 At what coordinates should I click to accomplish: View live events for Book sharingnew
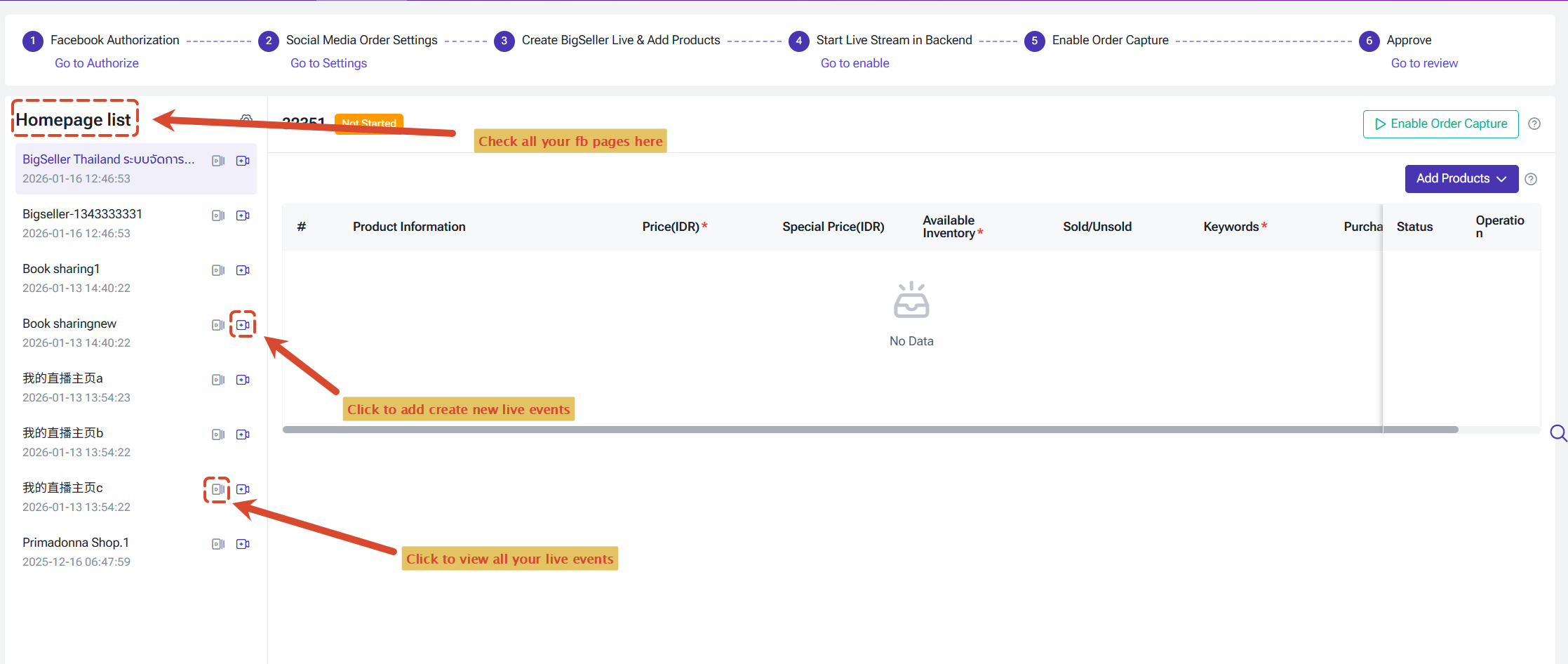218,325
